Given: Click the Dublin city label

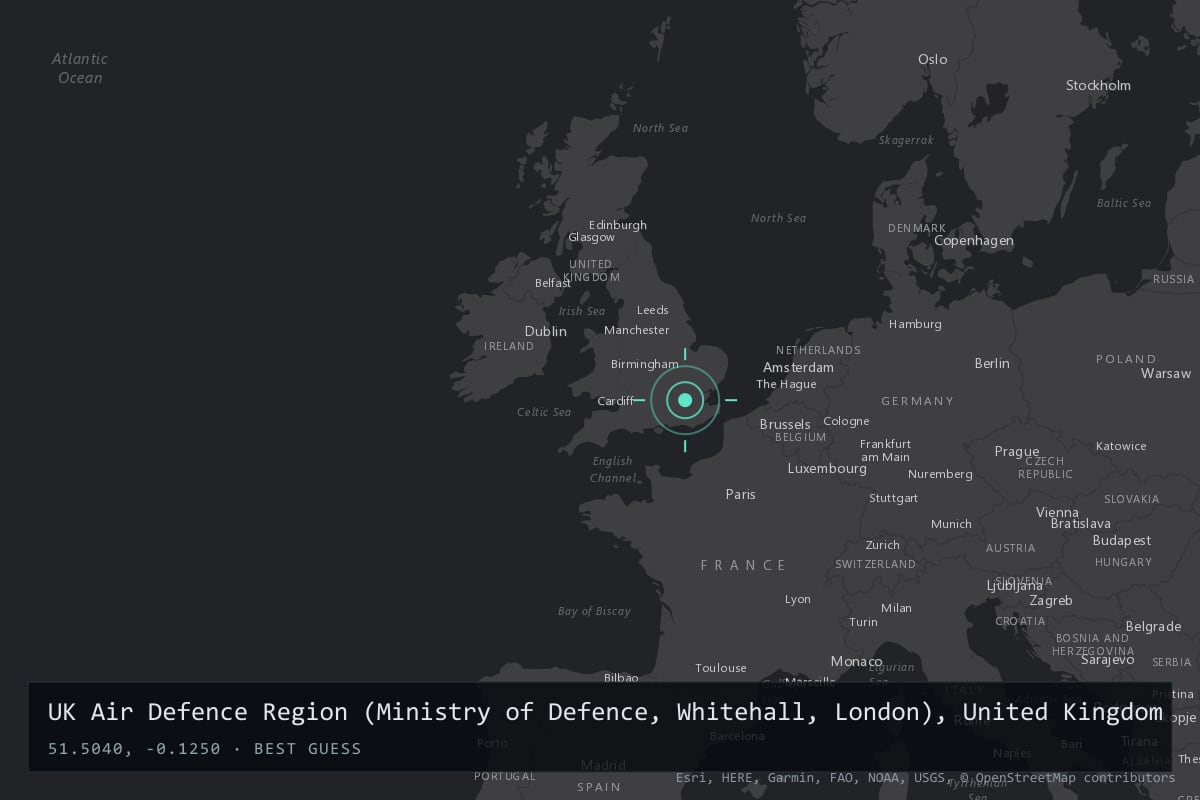Looking at the screenshot, I should point(545,331).
